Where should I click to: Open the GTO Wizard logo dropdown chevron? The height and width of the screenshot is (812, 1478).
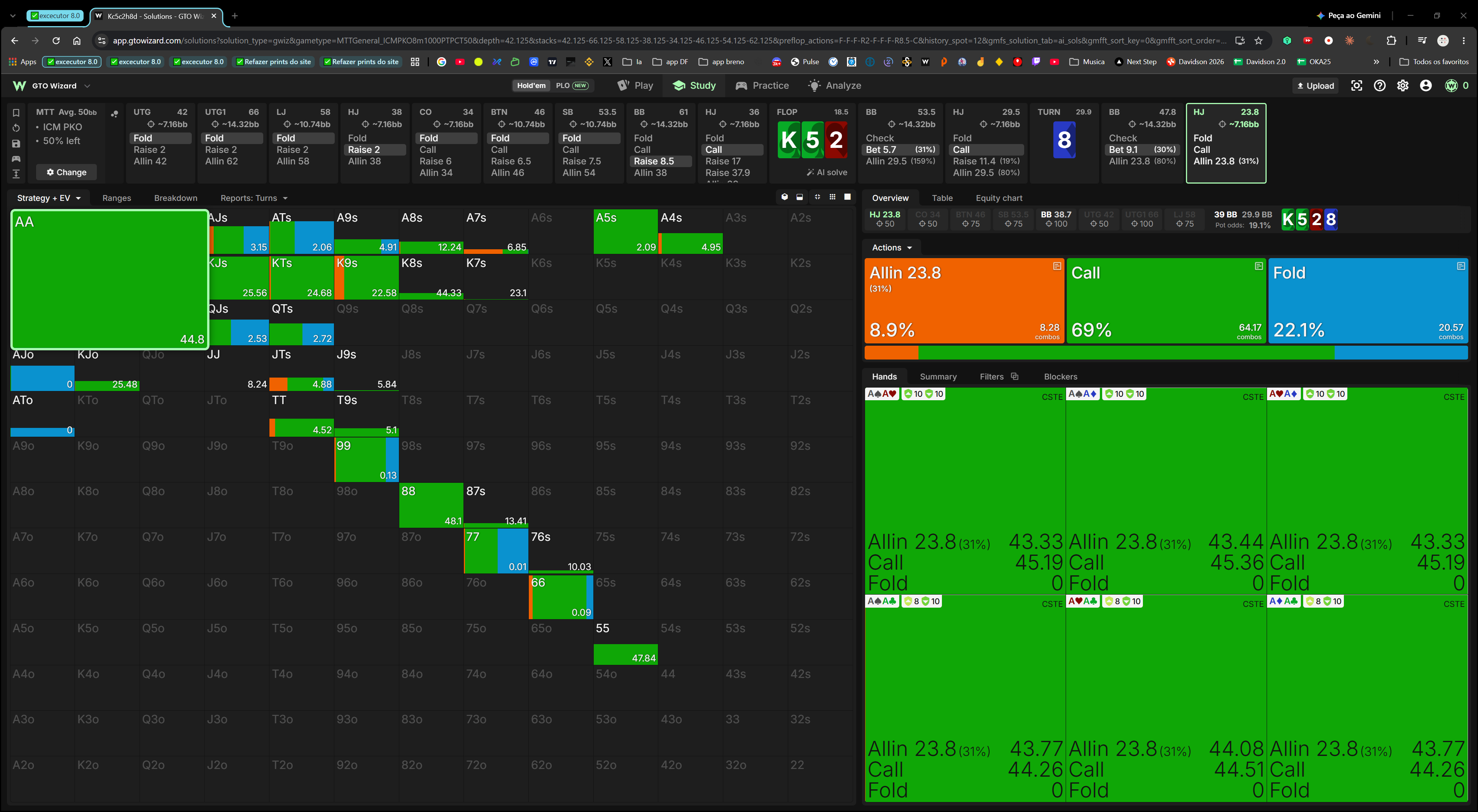(87, 86)
